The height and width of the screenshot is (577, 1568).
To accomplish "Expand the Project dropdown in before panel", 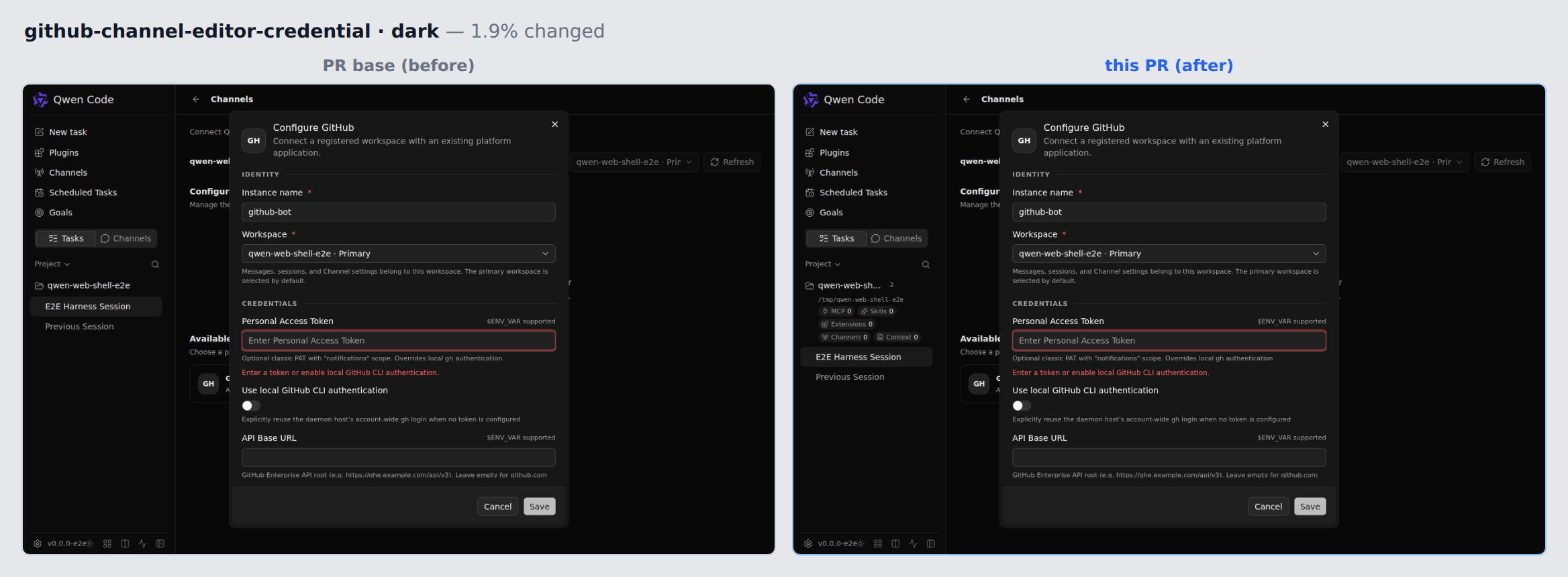I will click(52, 264).
